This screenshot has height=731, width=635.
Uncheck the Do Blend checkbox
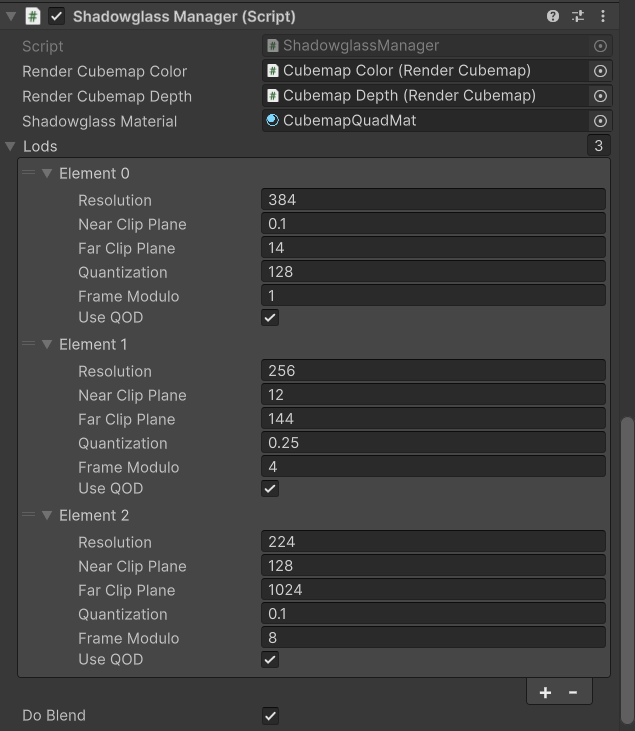point(270,716)
